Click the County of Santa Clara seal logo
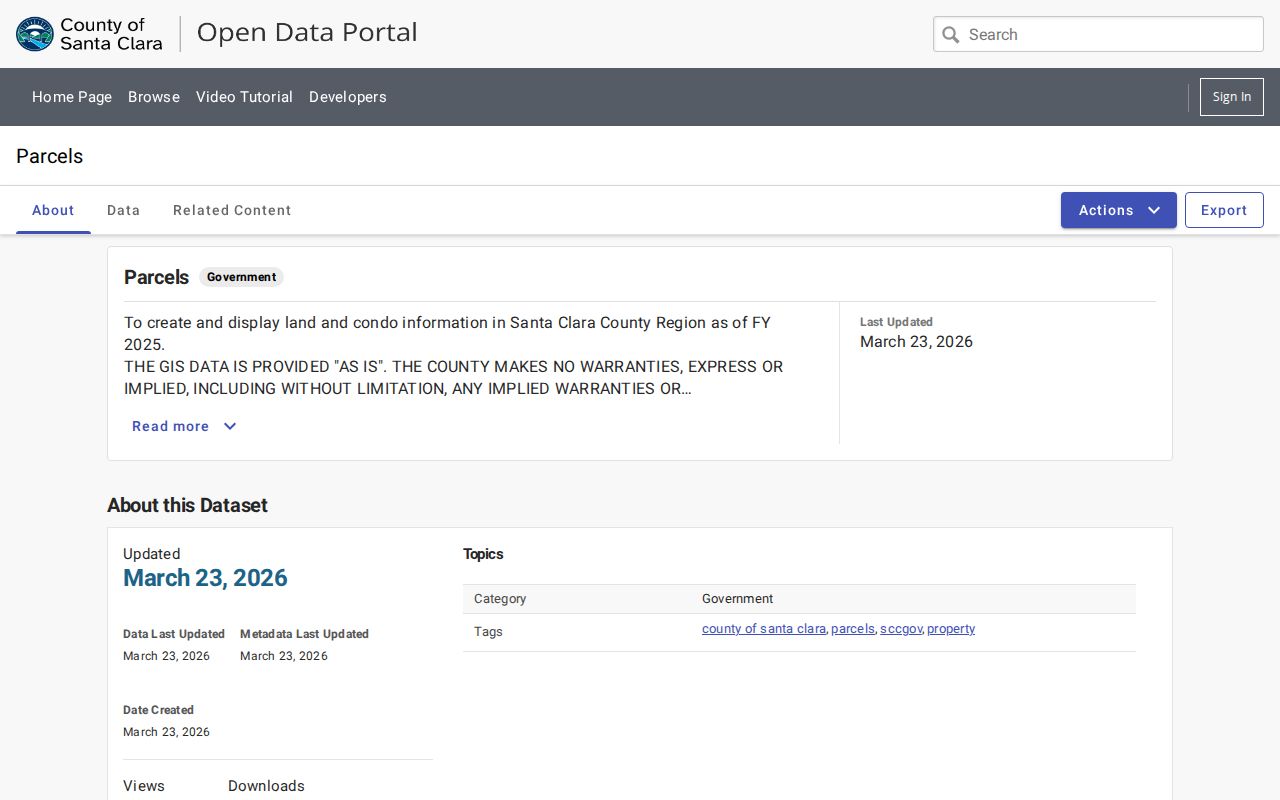Viewport: 1280px width, 800px height. tap(35, 34)
